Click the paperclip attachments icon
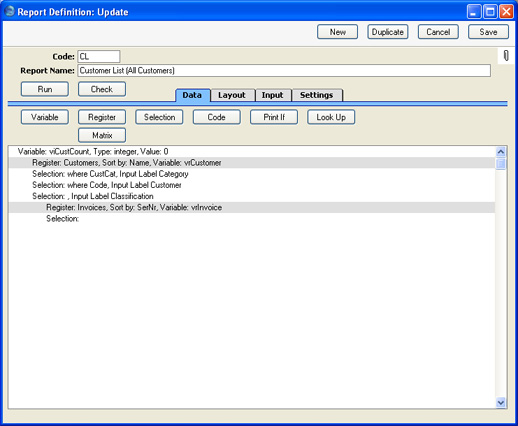Screen dimensions: 518x426 coord(506,56)
